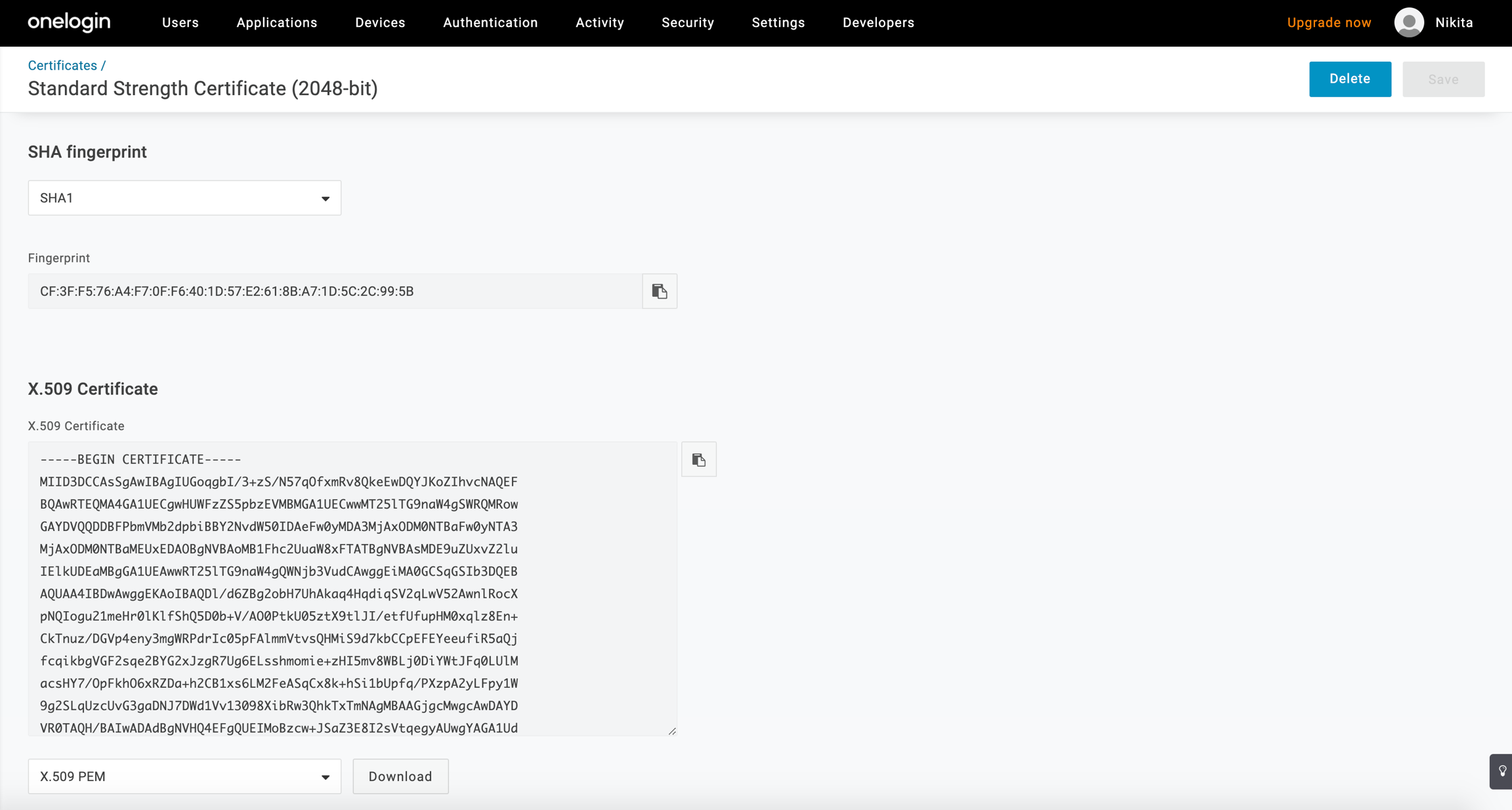Open the SHA1 algorithm dropdown
Screen dimensions: 1512x810
coord(184,198)
